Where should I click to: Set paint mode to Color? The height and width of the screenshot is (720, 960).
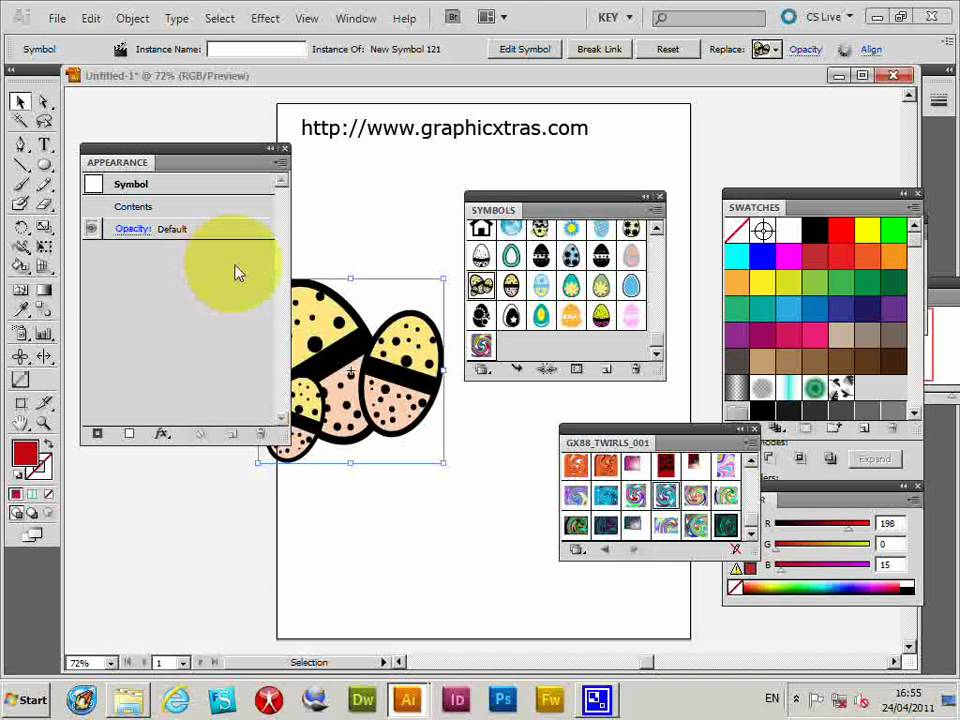(16, 493)
